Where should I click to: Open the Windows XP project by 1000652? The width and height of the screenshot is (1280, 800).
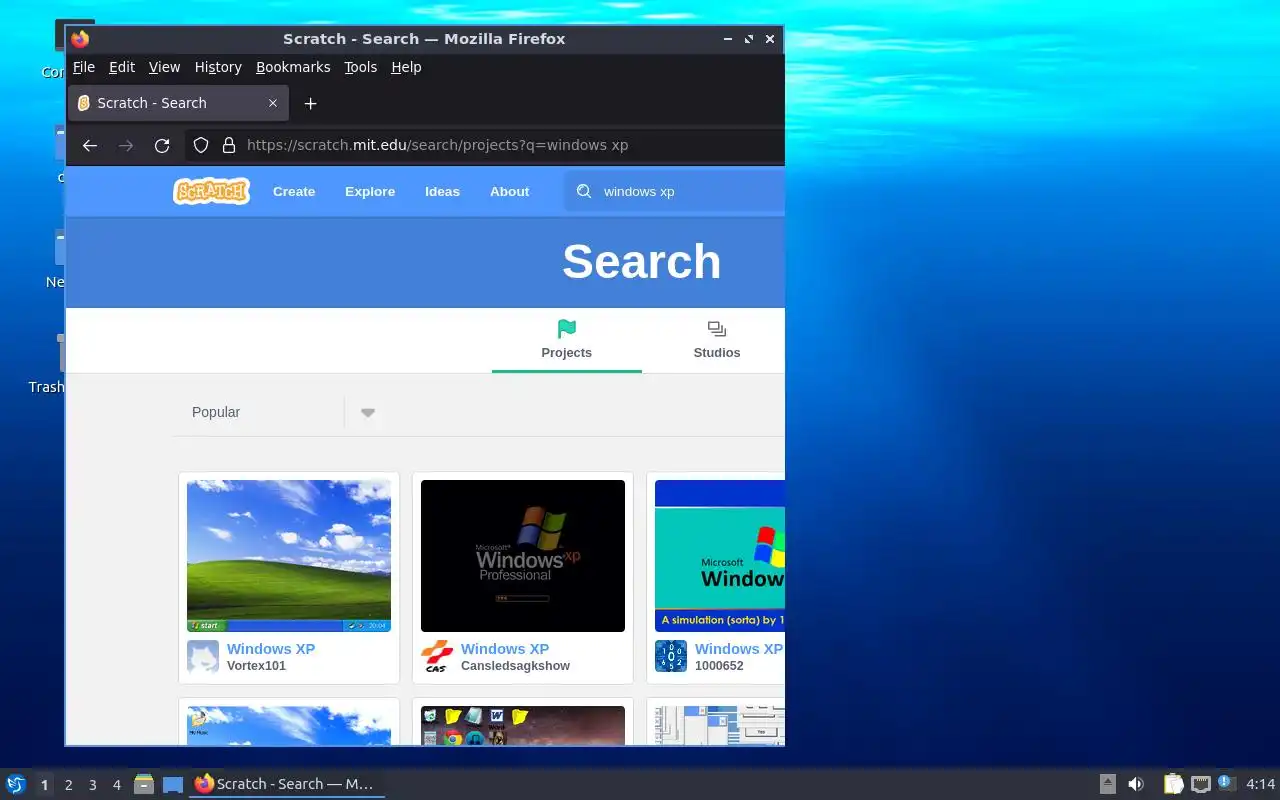[x=739, y=649]
